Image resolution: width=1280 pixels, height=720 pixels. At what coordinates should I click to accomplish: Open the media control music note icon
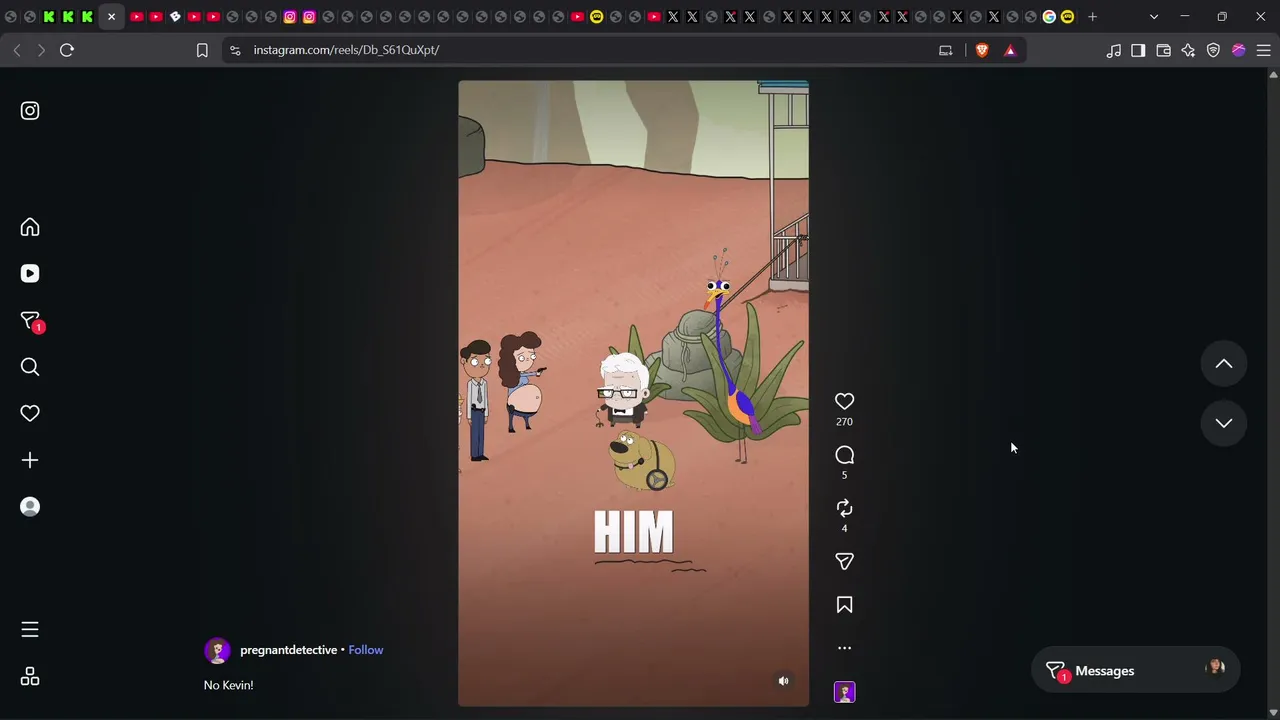pyautogui.click(x=1114, y=50)
